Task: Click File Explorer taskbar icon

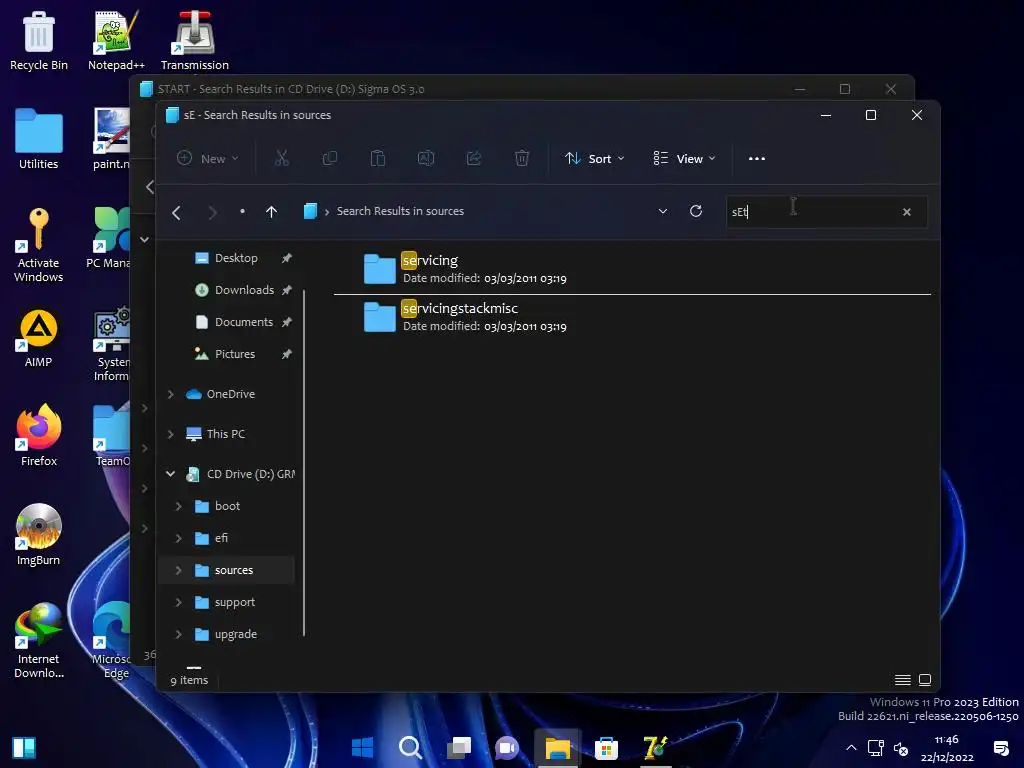Action: pos(557,747)
